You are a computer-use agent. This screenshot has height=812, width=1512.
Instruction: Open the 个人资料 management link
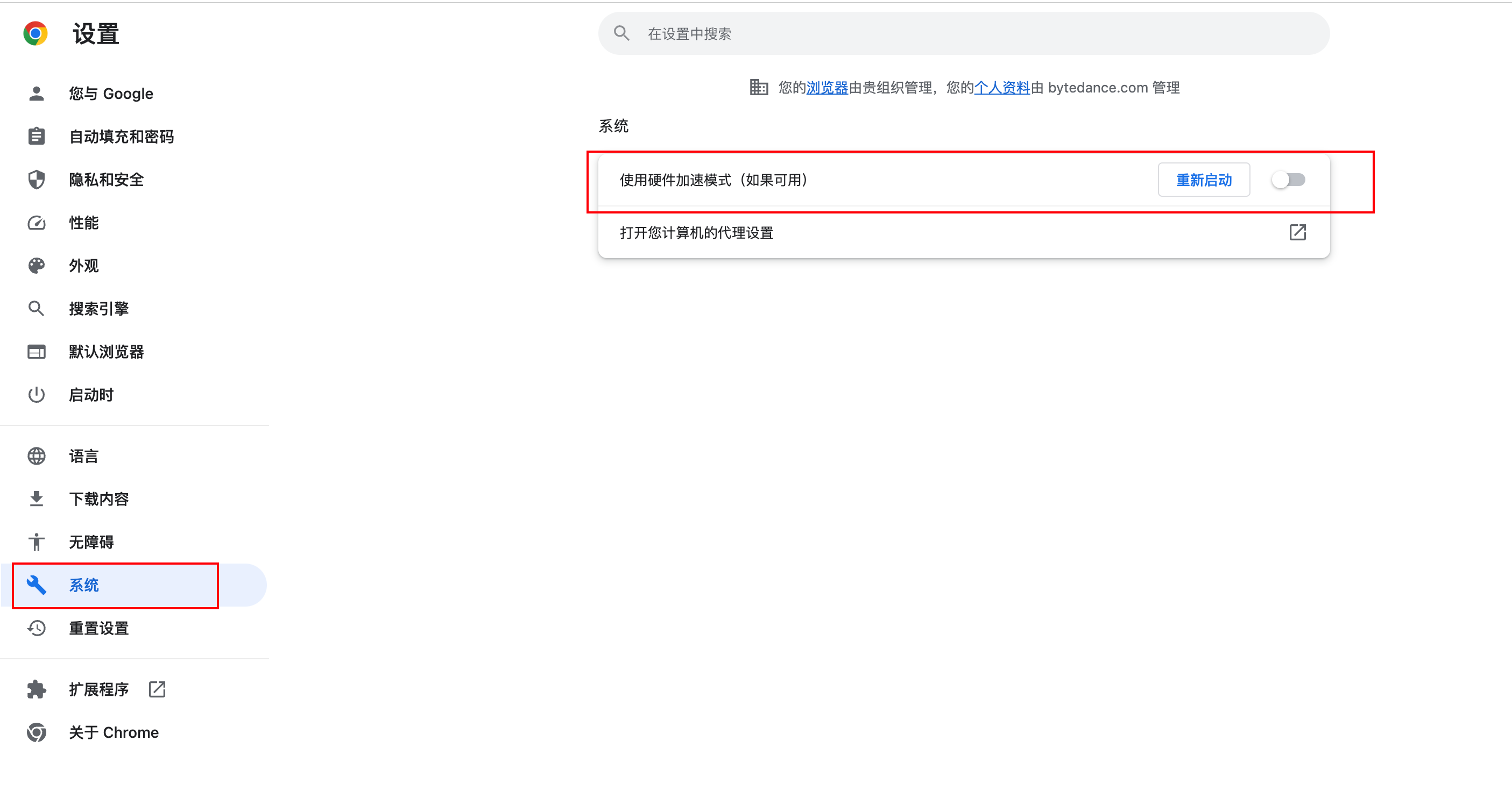[x=1001, y=88]
